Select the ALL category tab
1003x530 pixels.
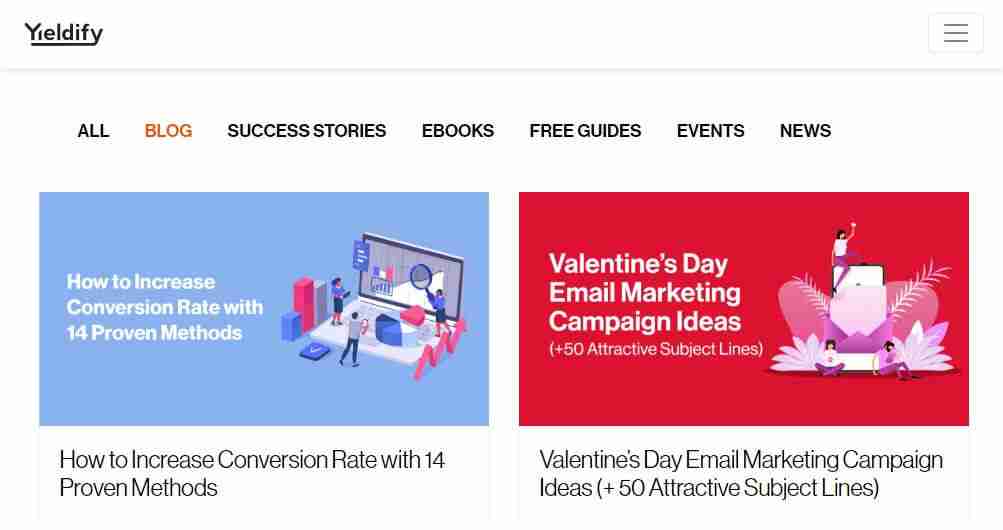coord(93,131)
